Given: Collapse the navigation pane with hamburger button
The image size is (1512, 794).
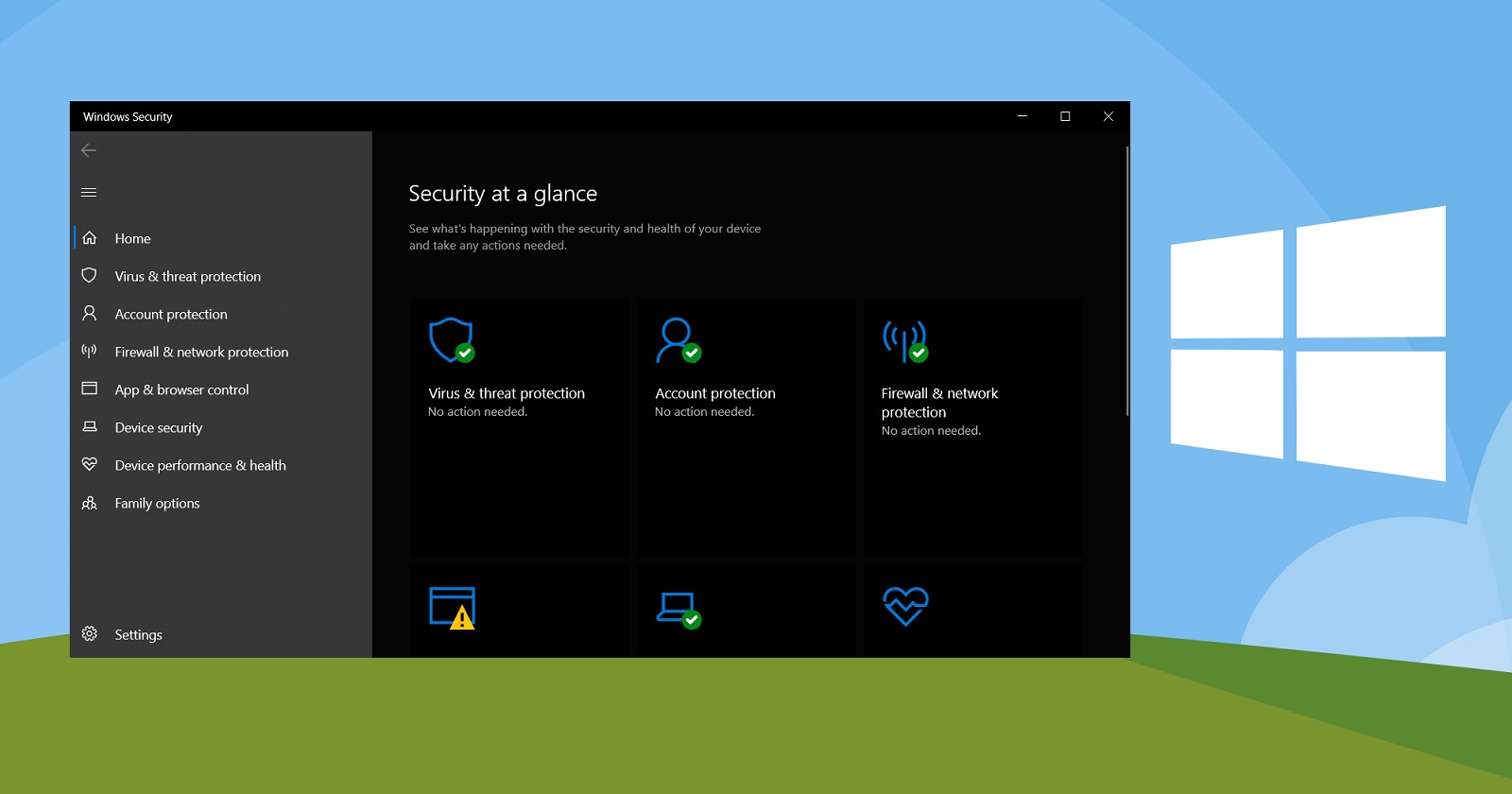Looking at the screenshot, I should coord(89,193).
